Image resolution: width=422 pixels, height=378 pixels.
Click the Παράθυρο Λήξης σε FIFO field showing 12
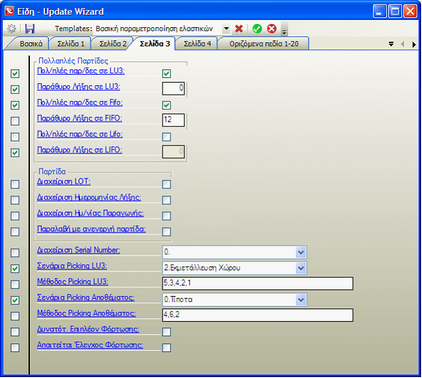[173, 120]
